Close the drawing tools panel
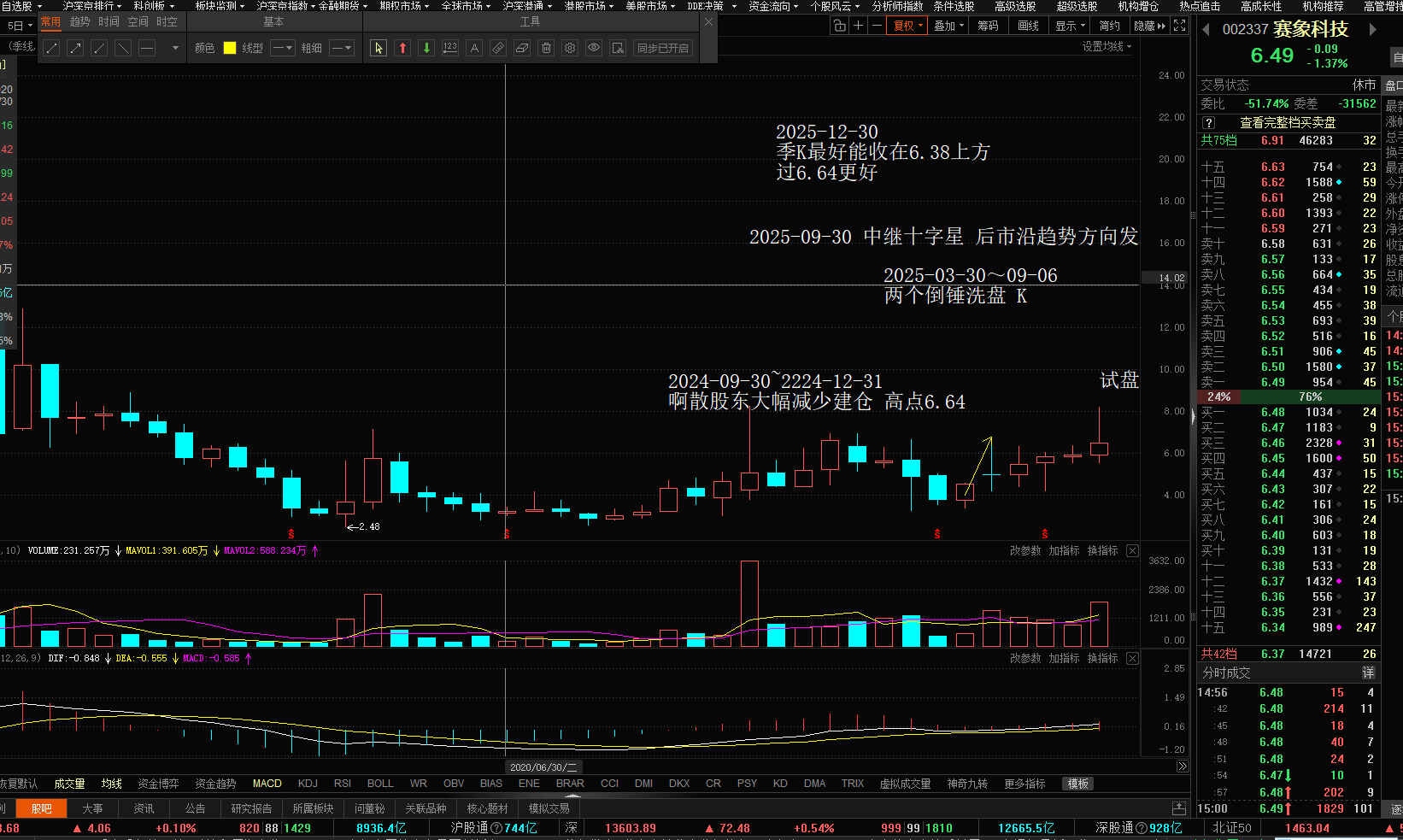Viewport: 1403px width, 840px height. (x=708, y=22)
